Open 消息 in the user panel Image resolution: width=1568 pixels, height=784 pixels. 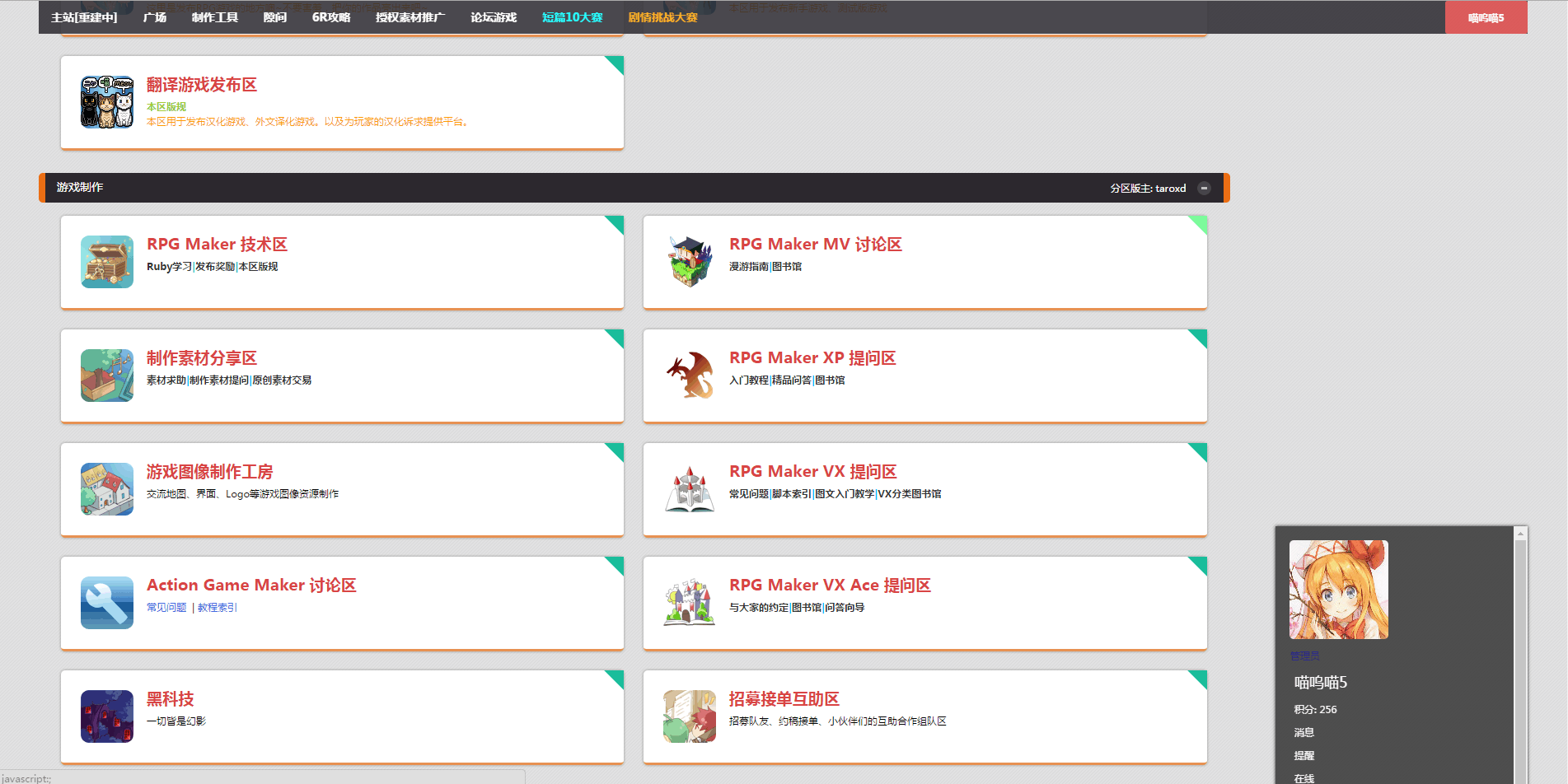(x=1304, y=733)
